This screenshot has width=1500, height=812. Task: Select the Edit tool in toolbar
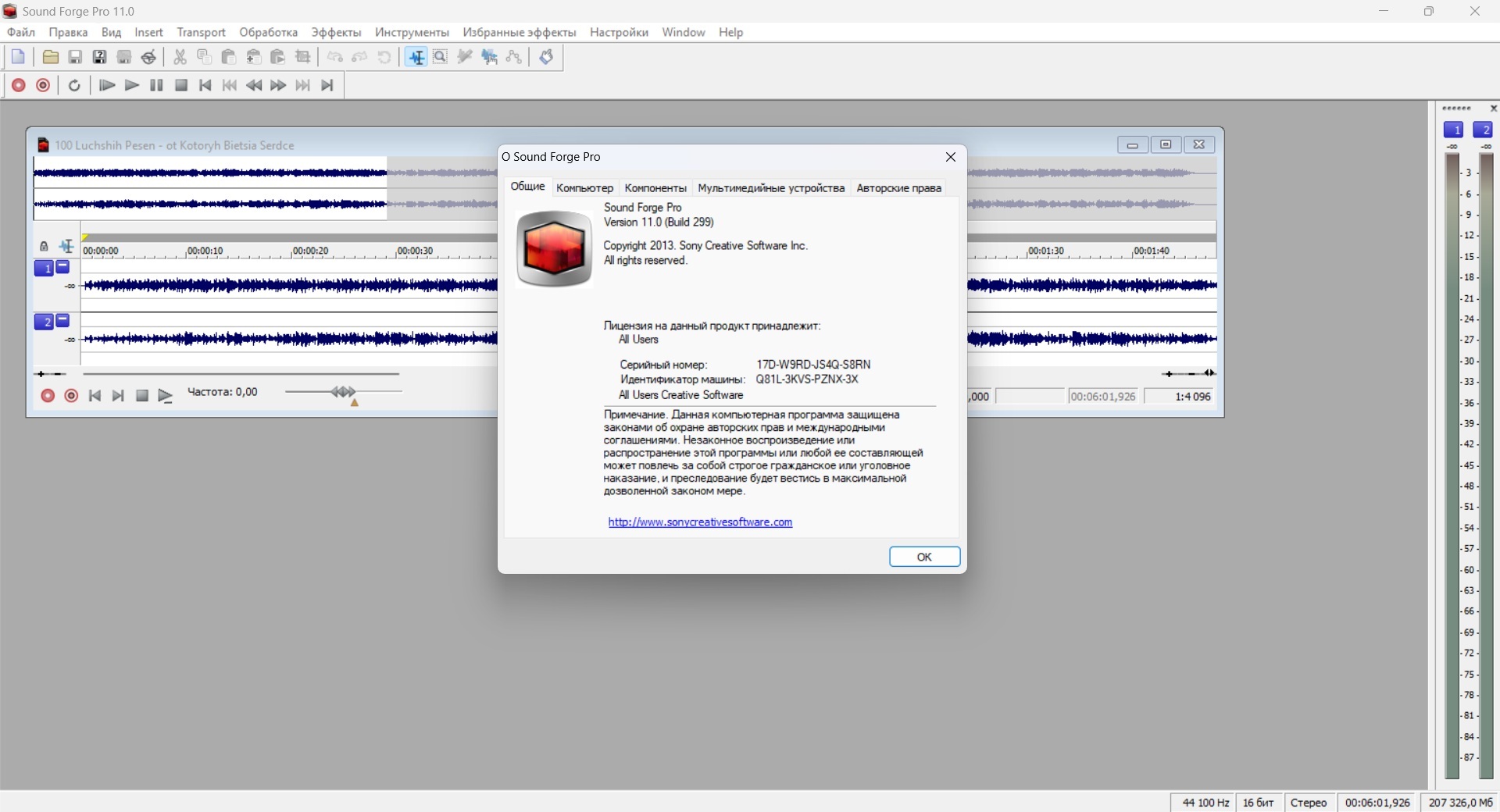[416, 57]
